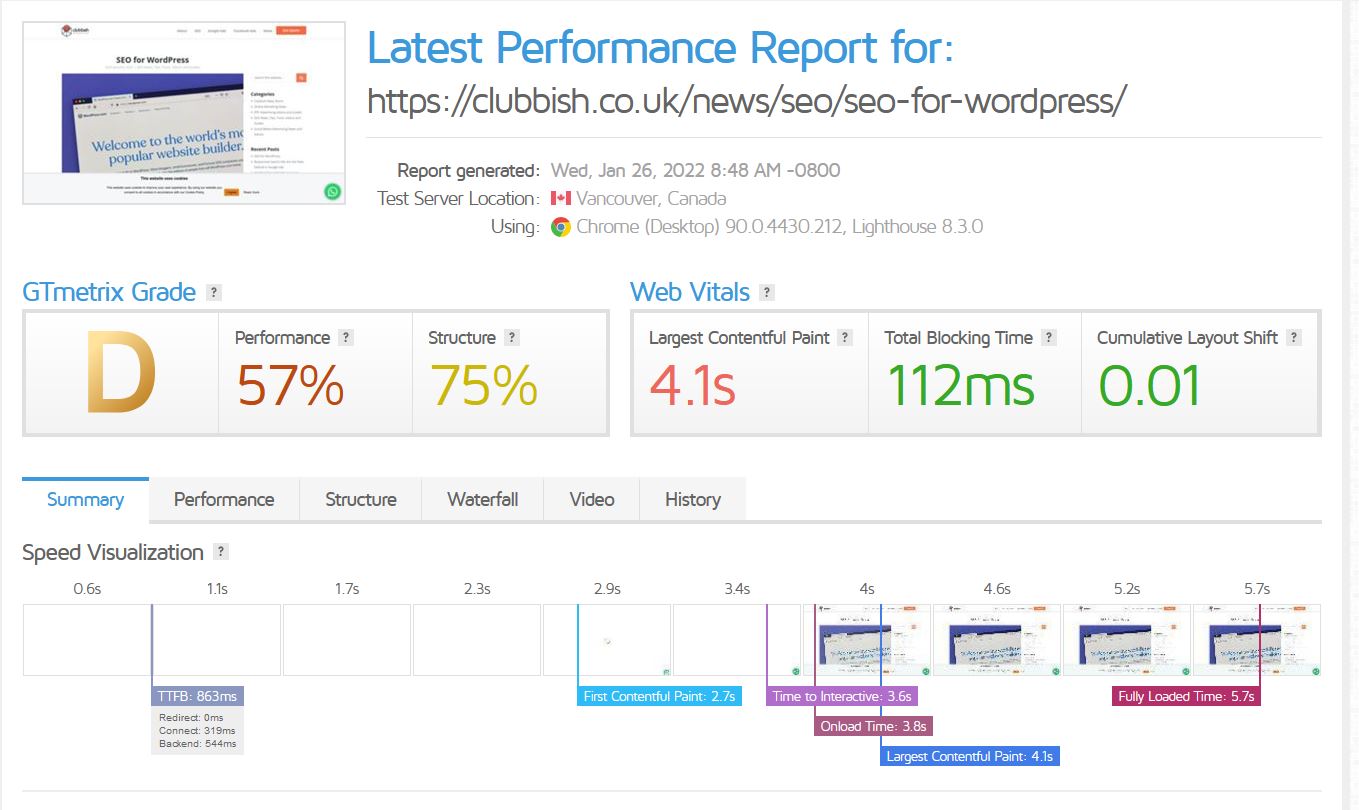Click the 112ms blocking time value
Screen dimensions: 1359x810
[x=960, y=385]
